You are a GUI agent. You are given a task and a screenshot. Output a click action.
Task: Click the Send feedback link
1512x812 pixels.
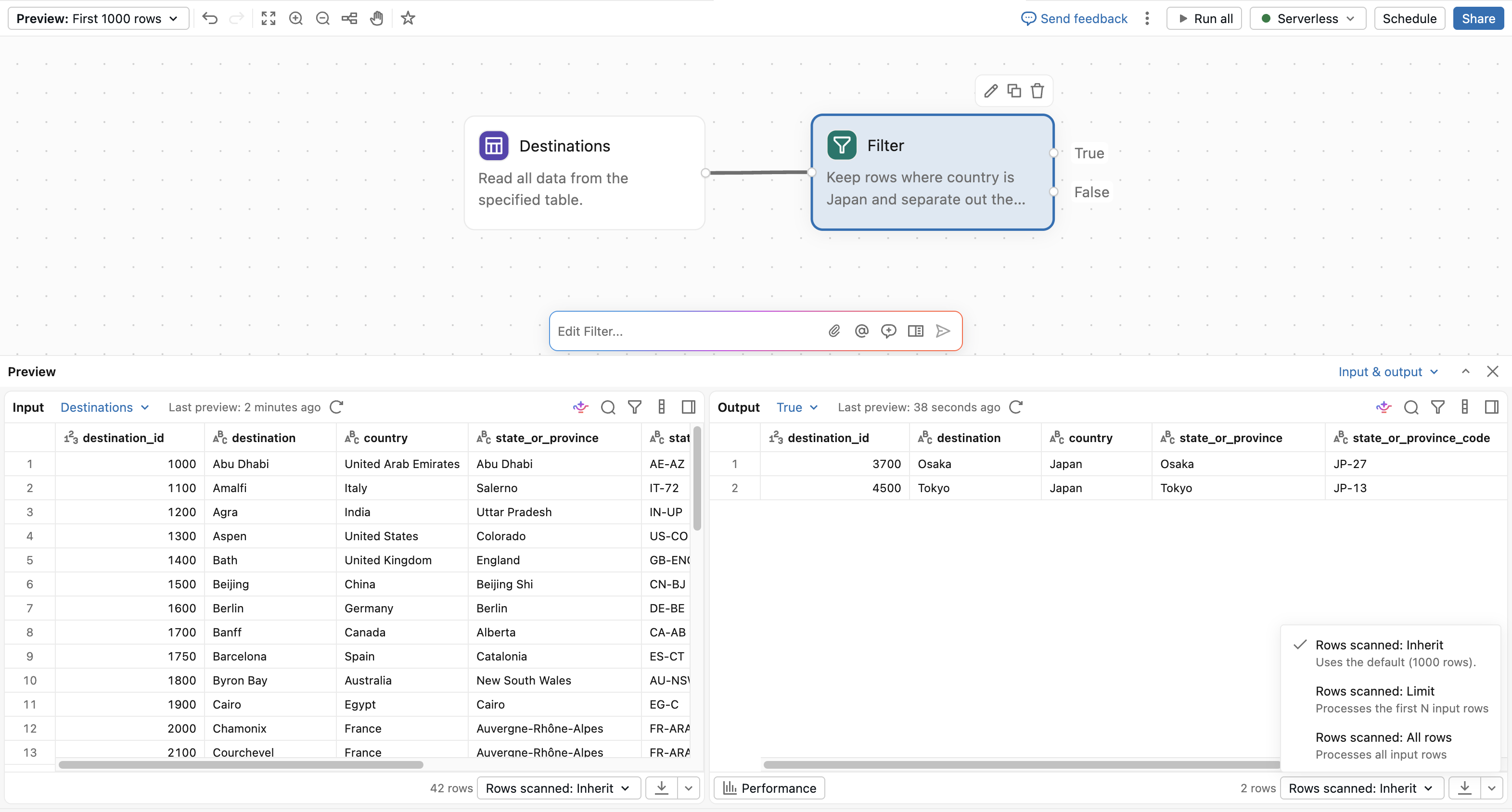tap(1074, 18)
